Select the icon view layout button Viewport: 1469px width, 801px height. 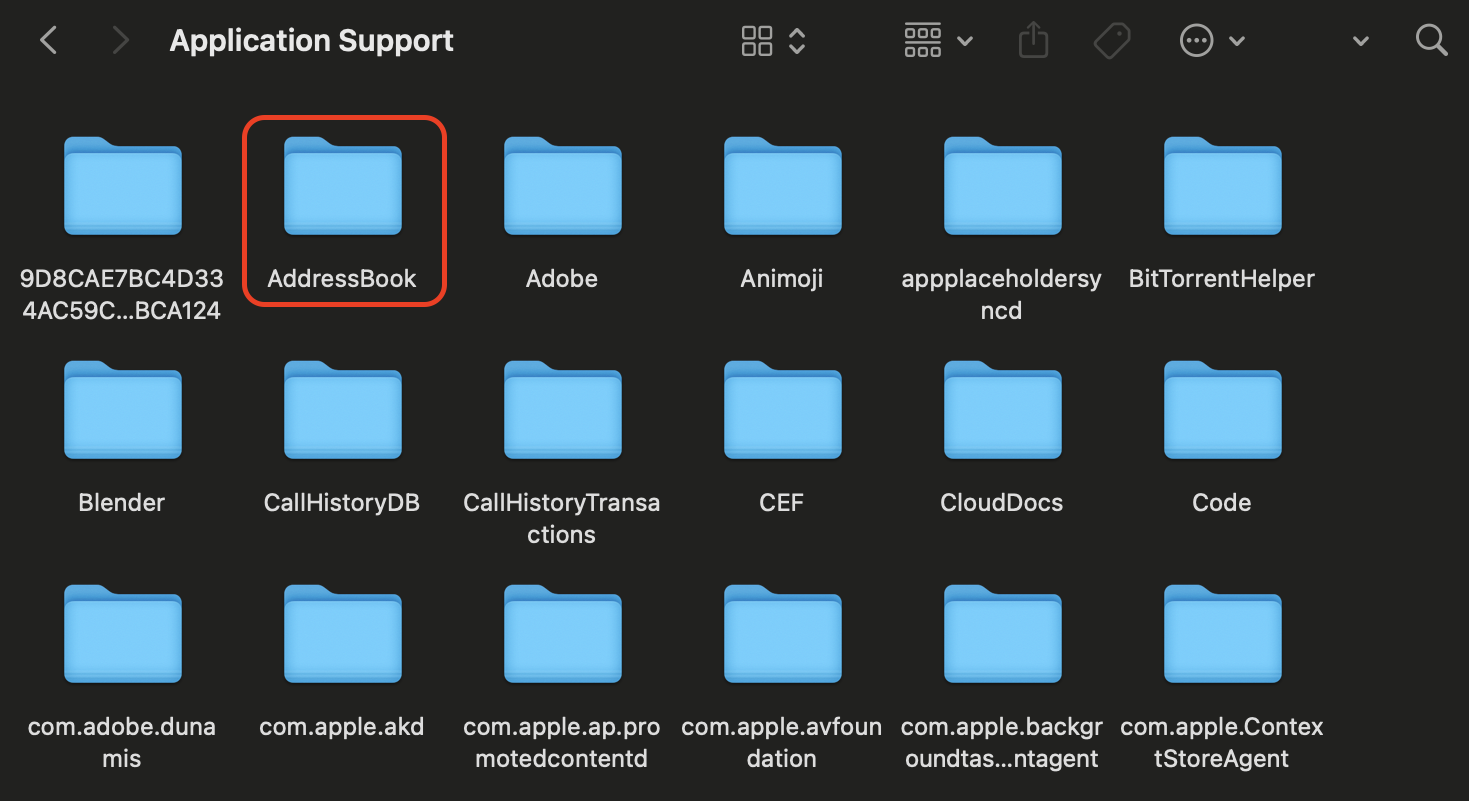tap(757, 40)
